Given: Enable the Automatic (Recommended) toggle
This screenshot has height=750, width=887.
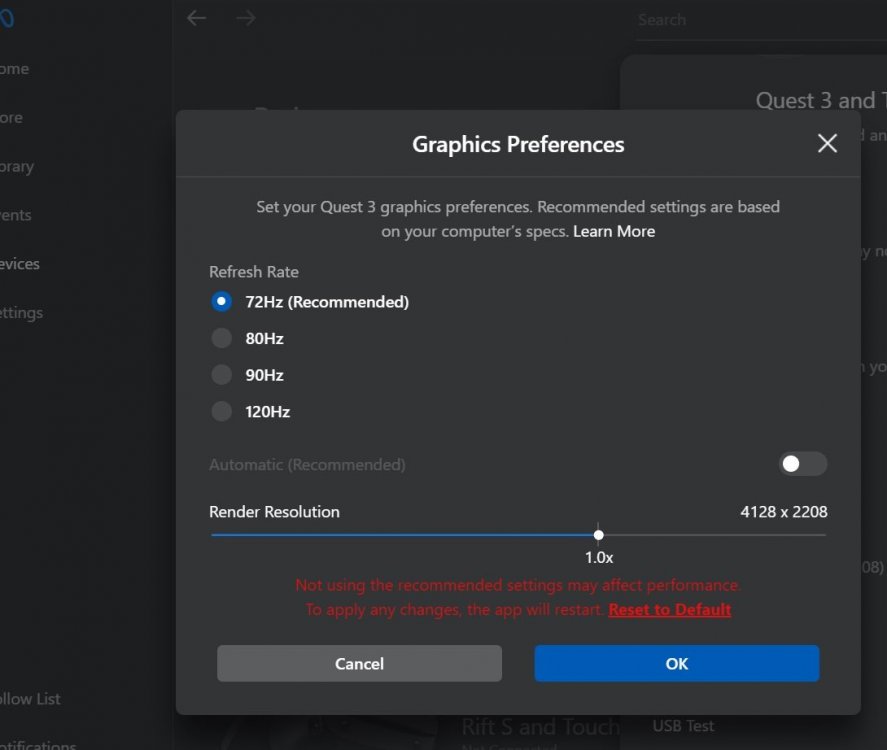Looking at the screenshot, I should pyautogui.click(x=803, y=464).
